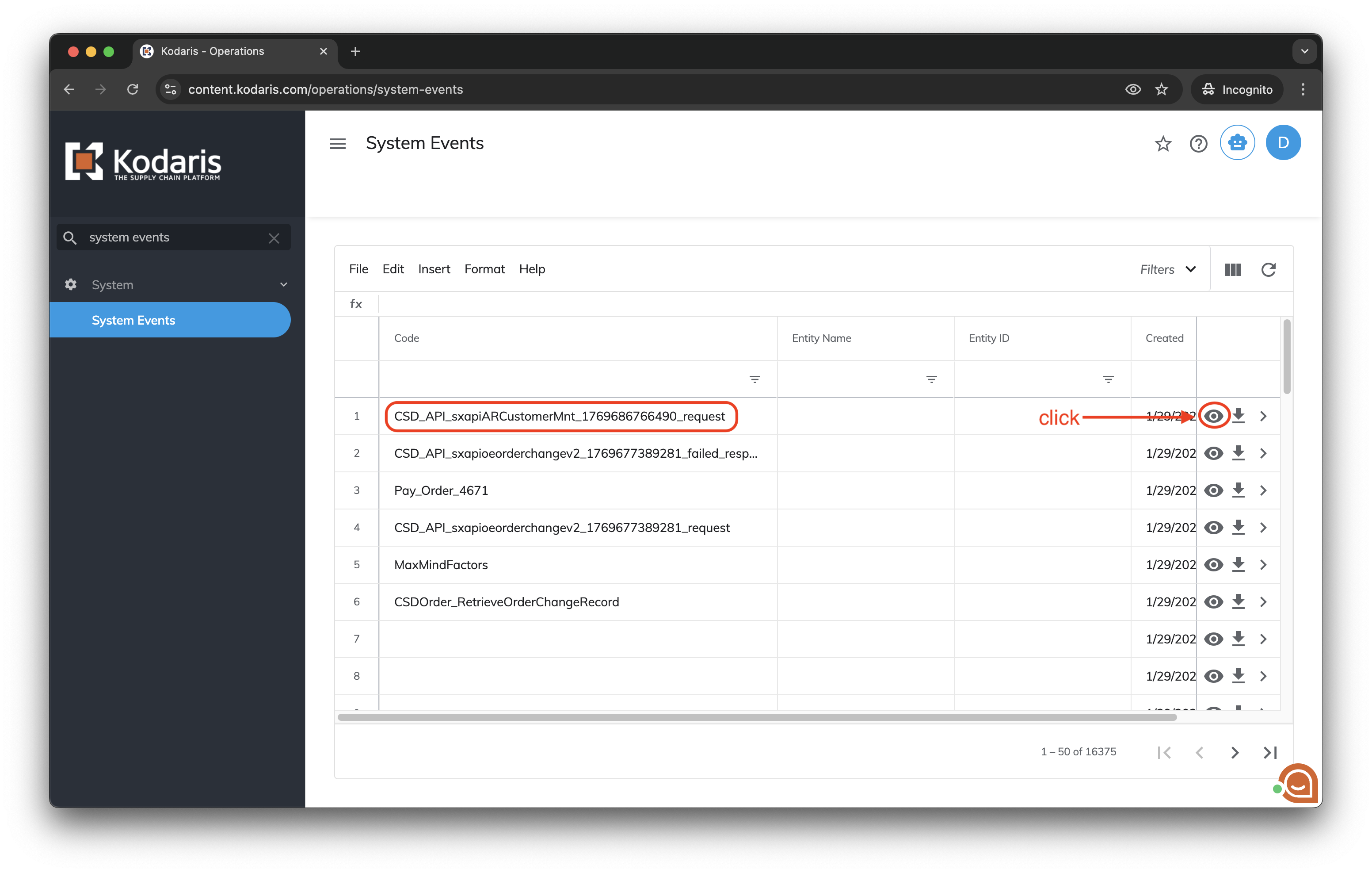The height and width of the screenshot is (873, 1372).
Task: Open the Insert menu
Action: coord(434,269)
